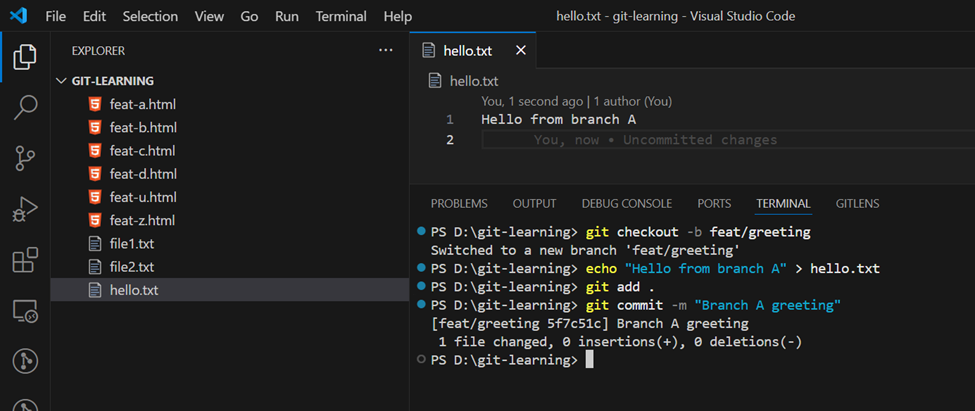
Task: Click the Visual Studio Code logo
Action: [18, 16]
